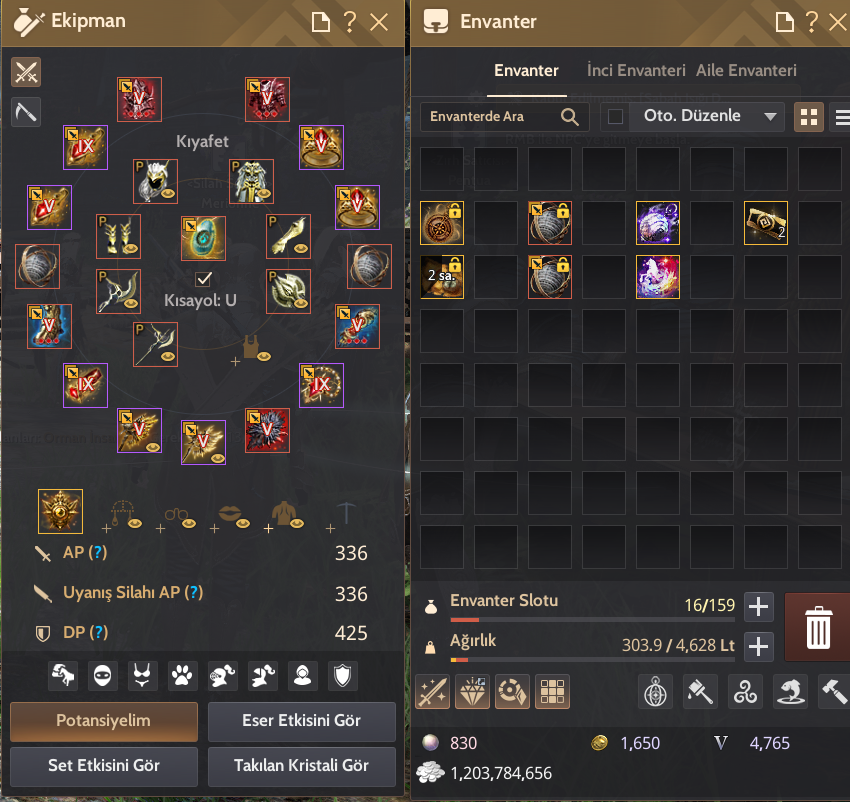Image resolution: width=850 pixels, height=802 pixels.
Task: Click the Set Etkisini Gör button
Action: tap(104, 766)
